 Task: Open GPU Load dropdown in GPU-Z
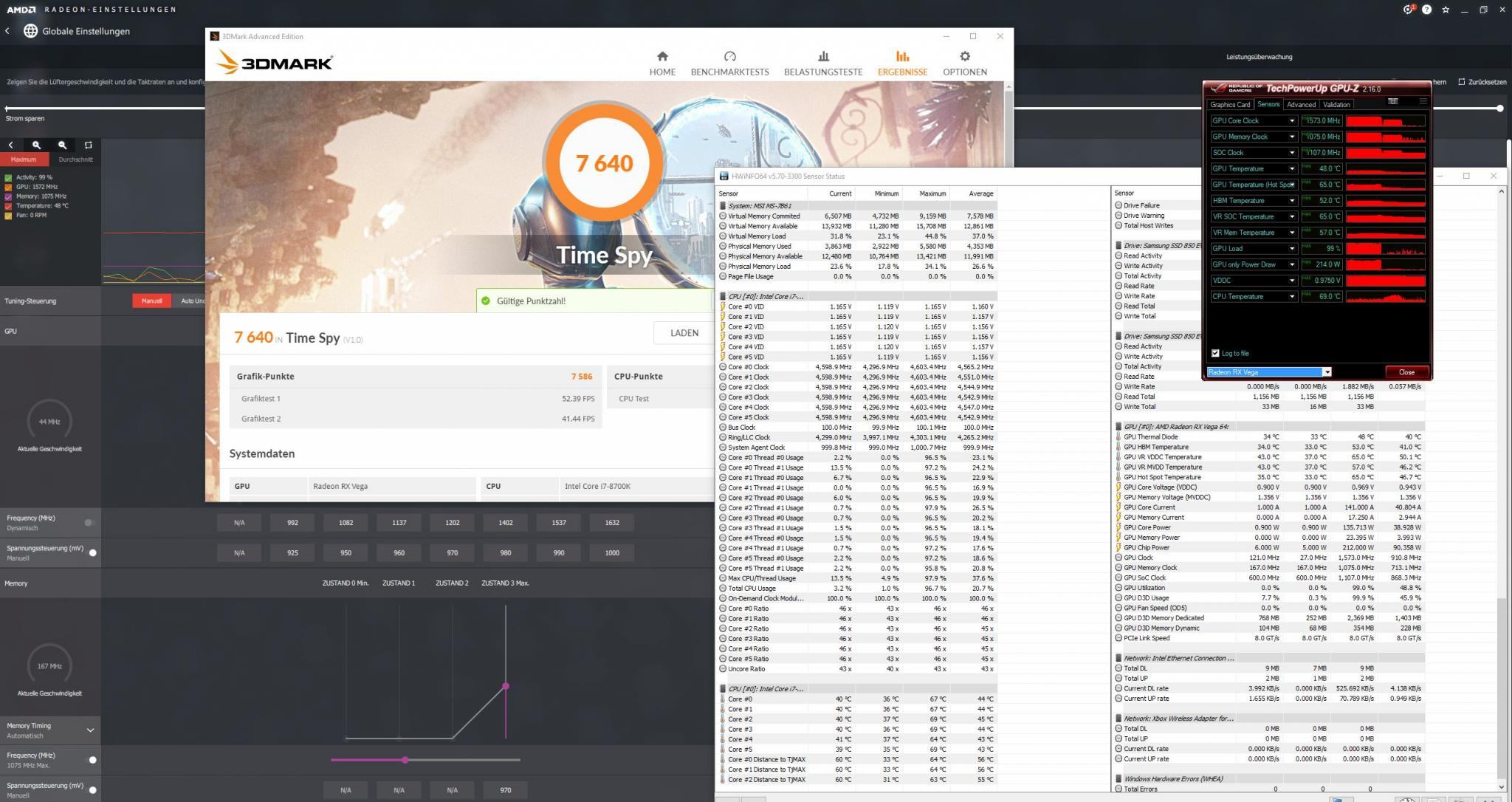[x=1291, y=249]
